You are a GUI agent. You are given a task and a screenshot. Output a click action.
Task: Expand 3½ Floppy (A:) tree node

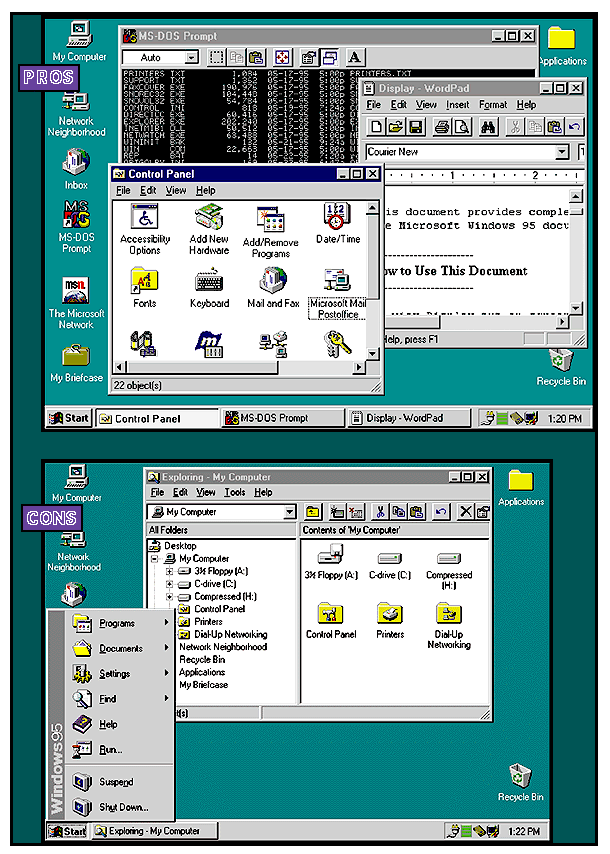click(169, 571)
